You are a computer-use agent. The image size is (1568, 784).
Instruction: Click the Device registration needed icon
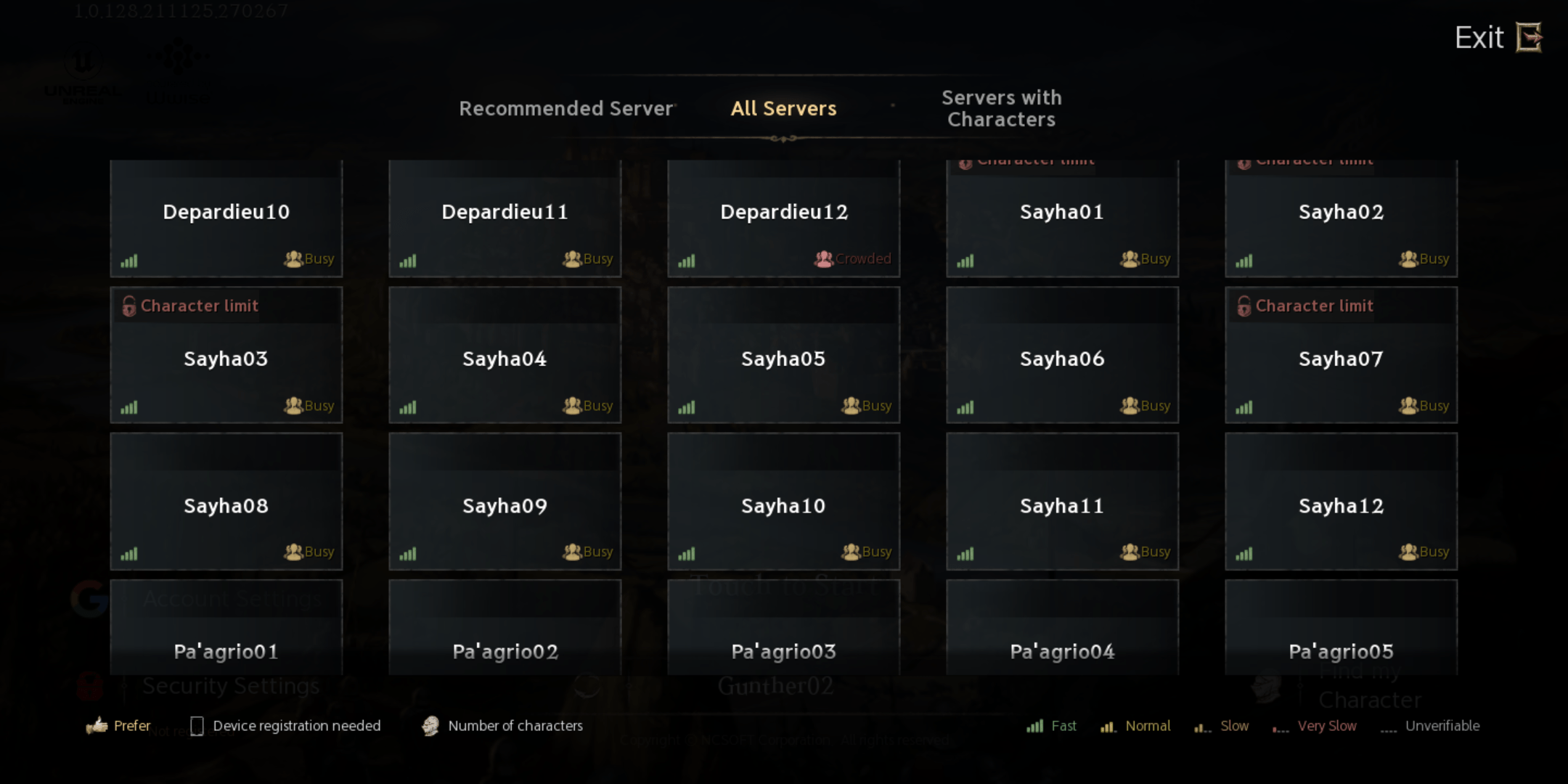(196, 725)
